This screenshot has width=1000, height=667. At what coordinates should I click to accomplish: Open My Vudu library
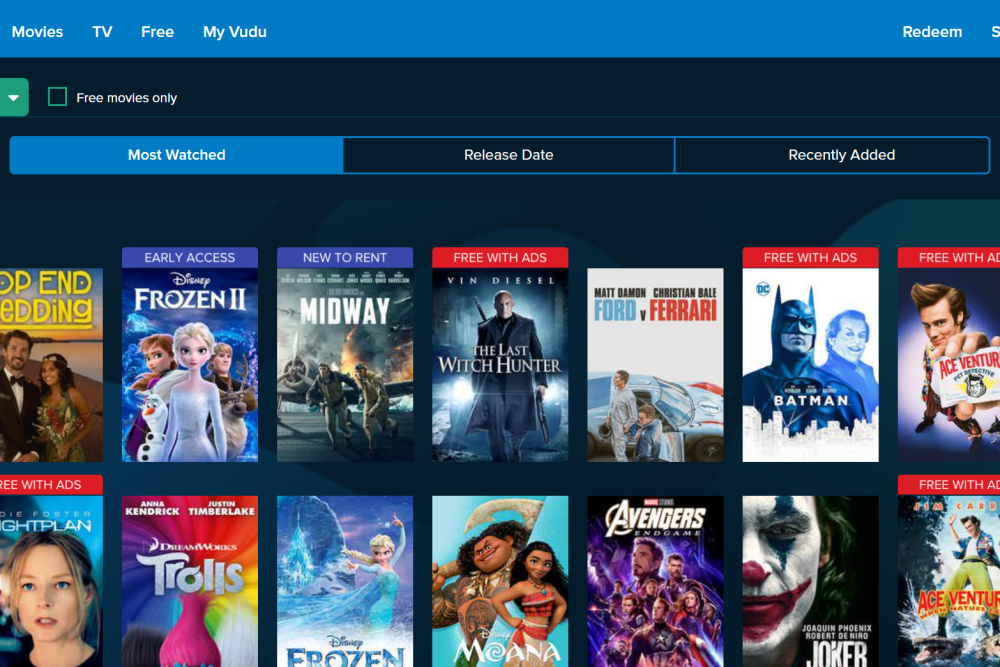(235, 32)
